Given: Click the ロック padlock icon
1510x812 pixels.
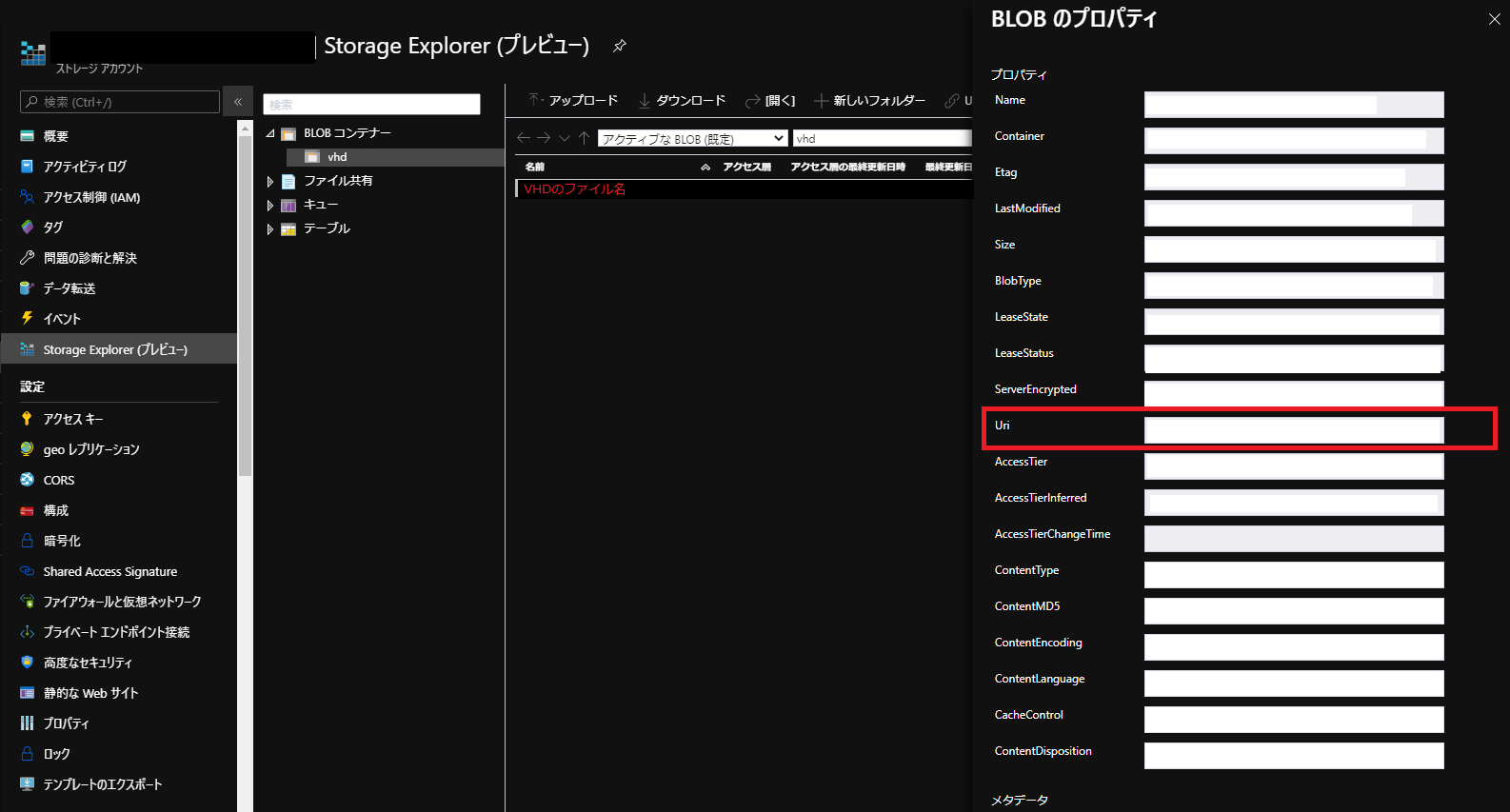Looking at the screenshot, I should tap(27, 754).
